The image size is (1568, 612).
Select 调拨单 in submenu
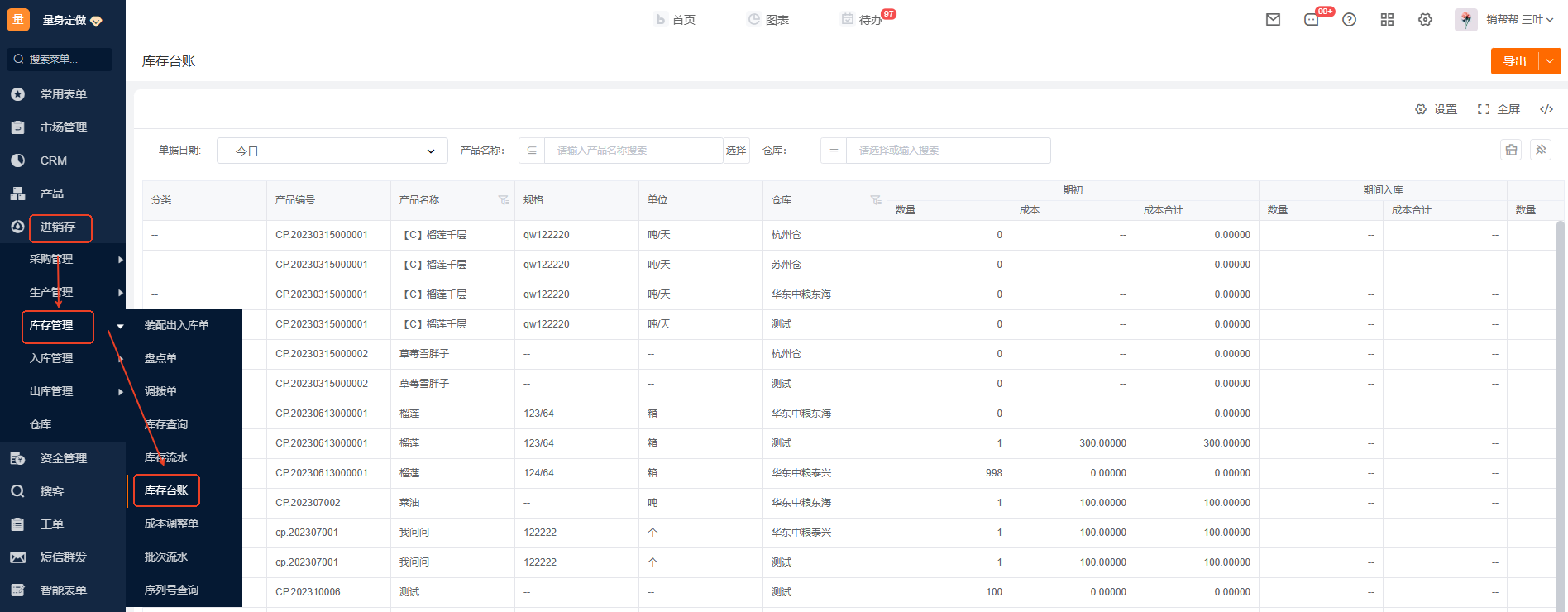coord(160,391)
